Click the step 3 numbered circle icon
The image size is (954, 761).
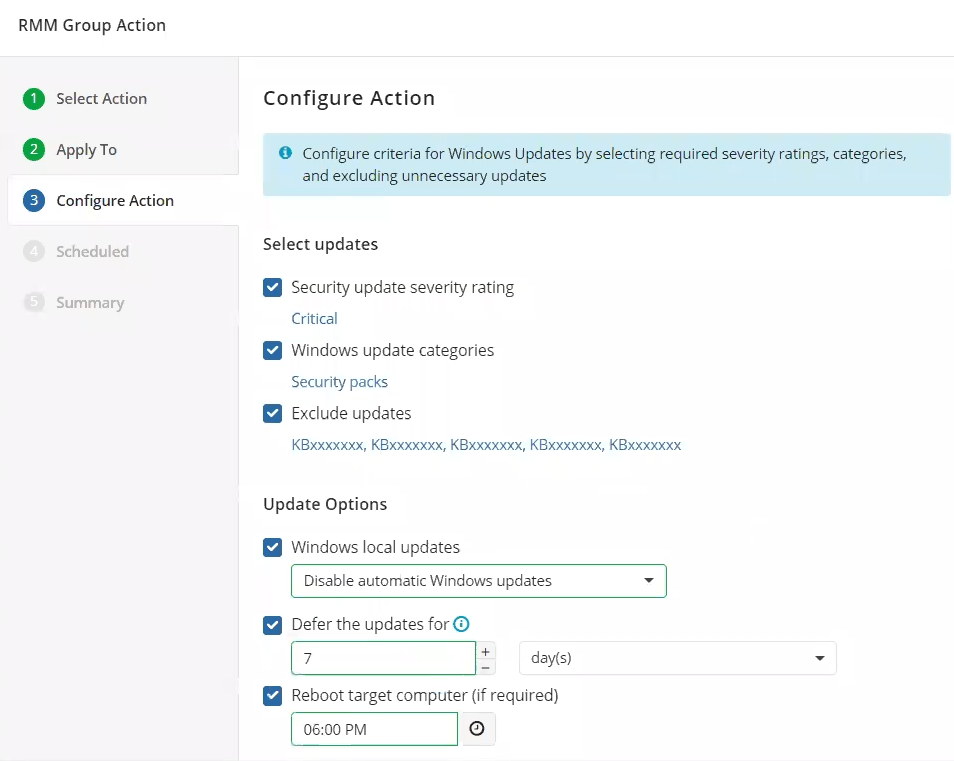click(x=35, y=200)
